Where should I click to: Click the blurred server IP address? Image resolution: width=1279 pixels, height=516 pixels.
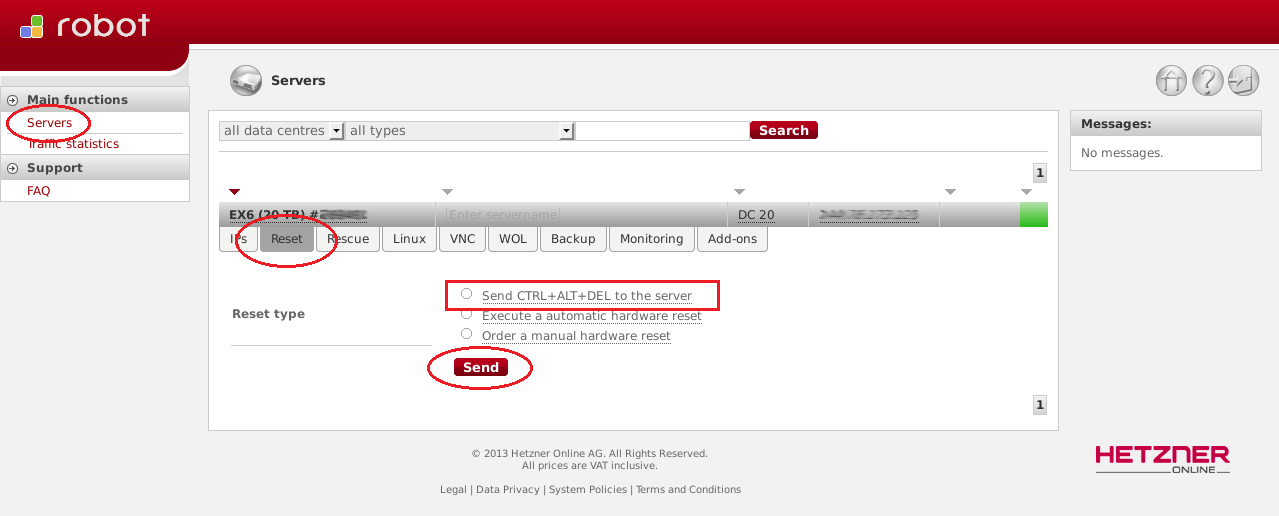pyautogui.click(x=868, y=214)
